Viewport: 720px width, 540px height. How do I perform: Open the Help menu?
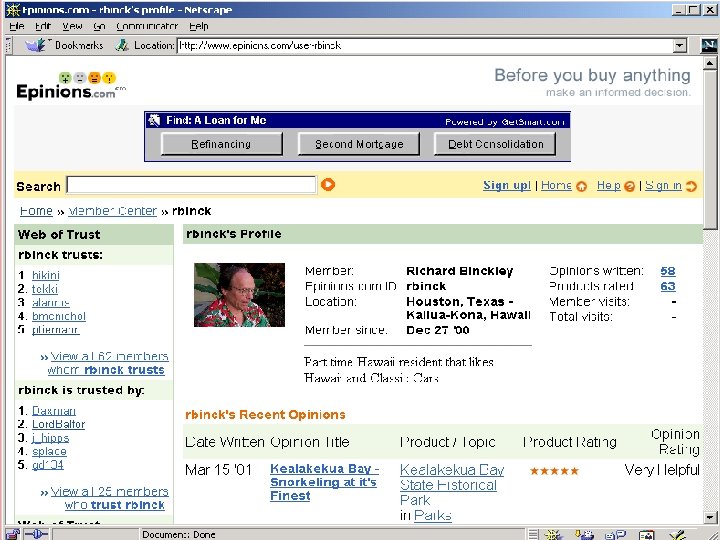pos(199,26)
